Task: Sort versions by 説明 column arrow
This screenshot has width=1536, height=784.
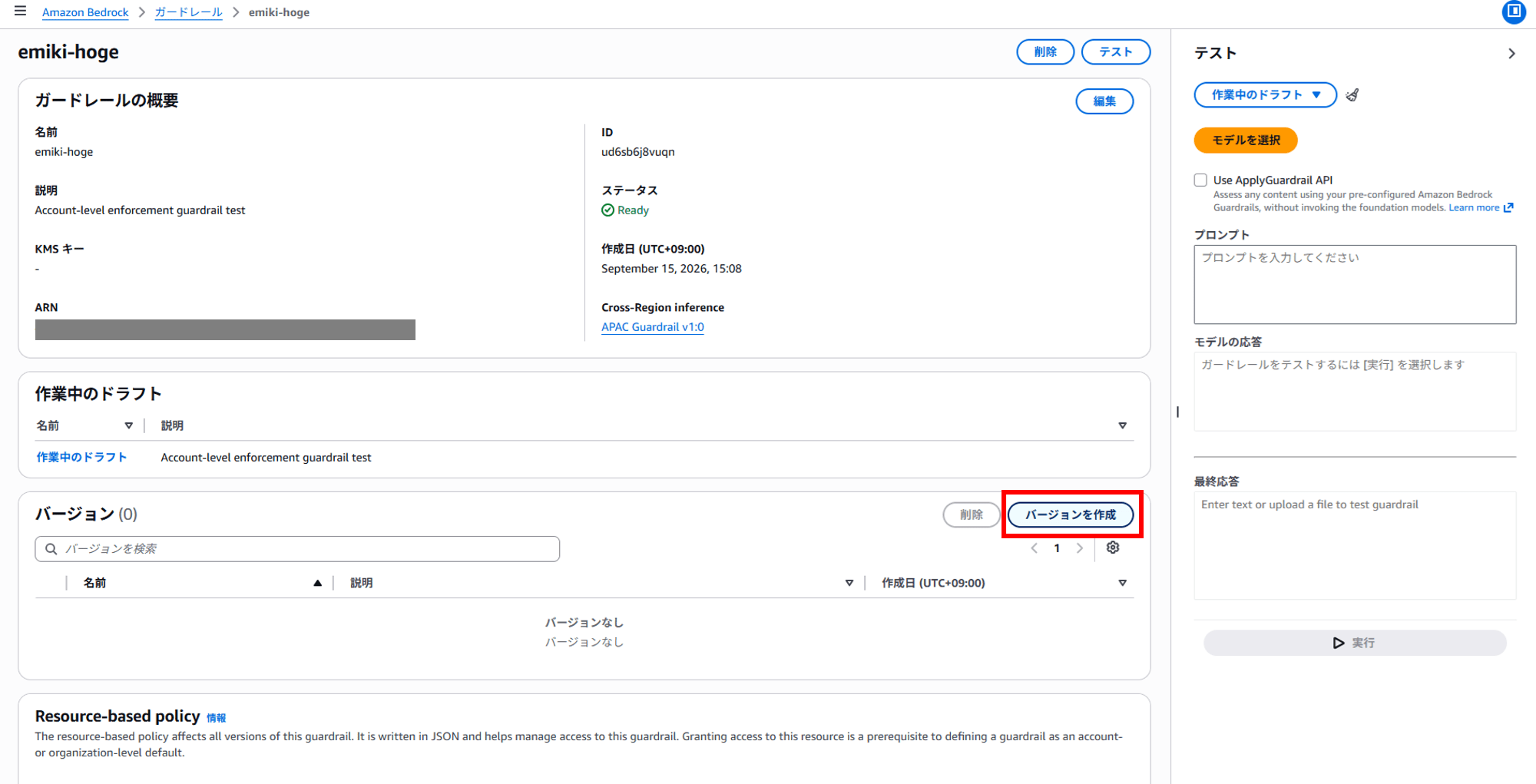Action: (x=849, y=584)
